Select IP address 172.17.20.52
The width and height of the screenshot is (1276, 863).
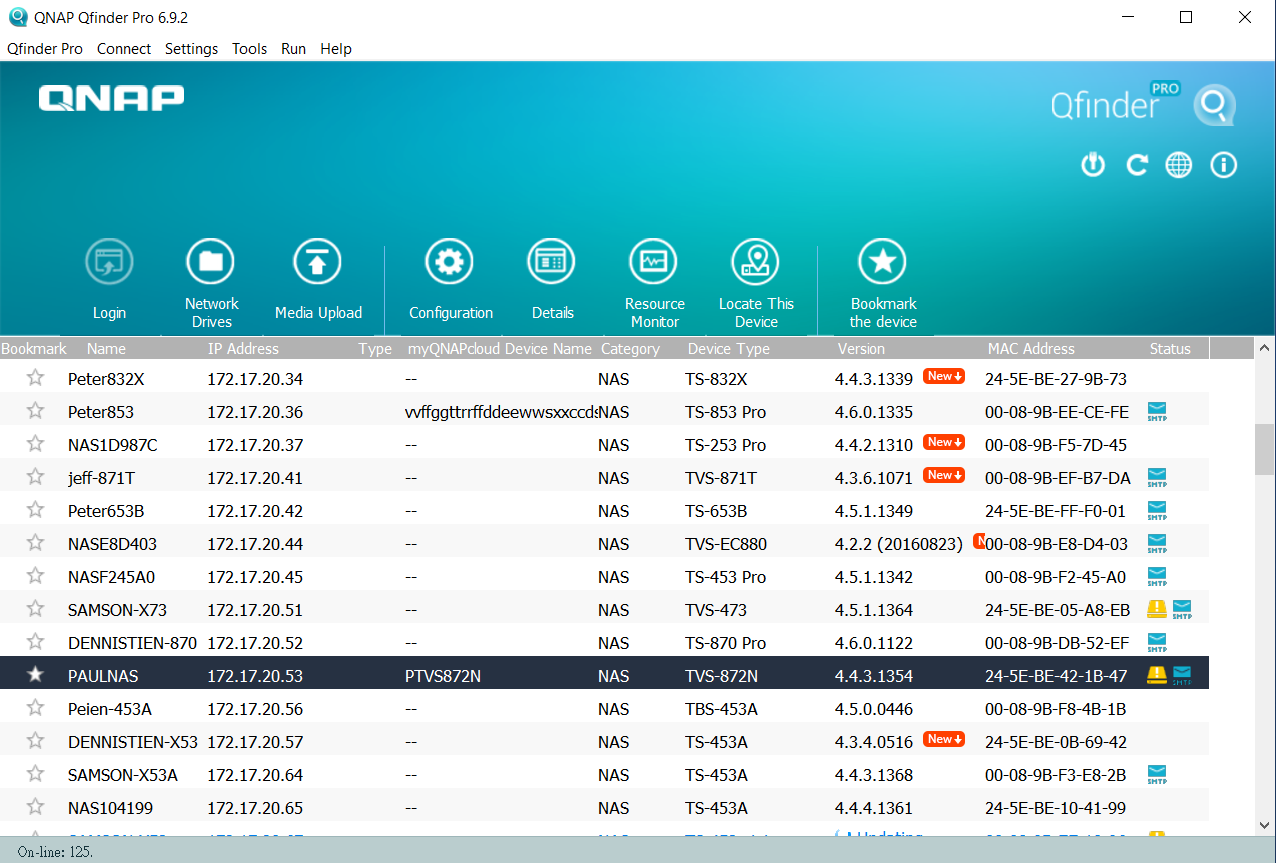(x=255, y=643)
